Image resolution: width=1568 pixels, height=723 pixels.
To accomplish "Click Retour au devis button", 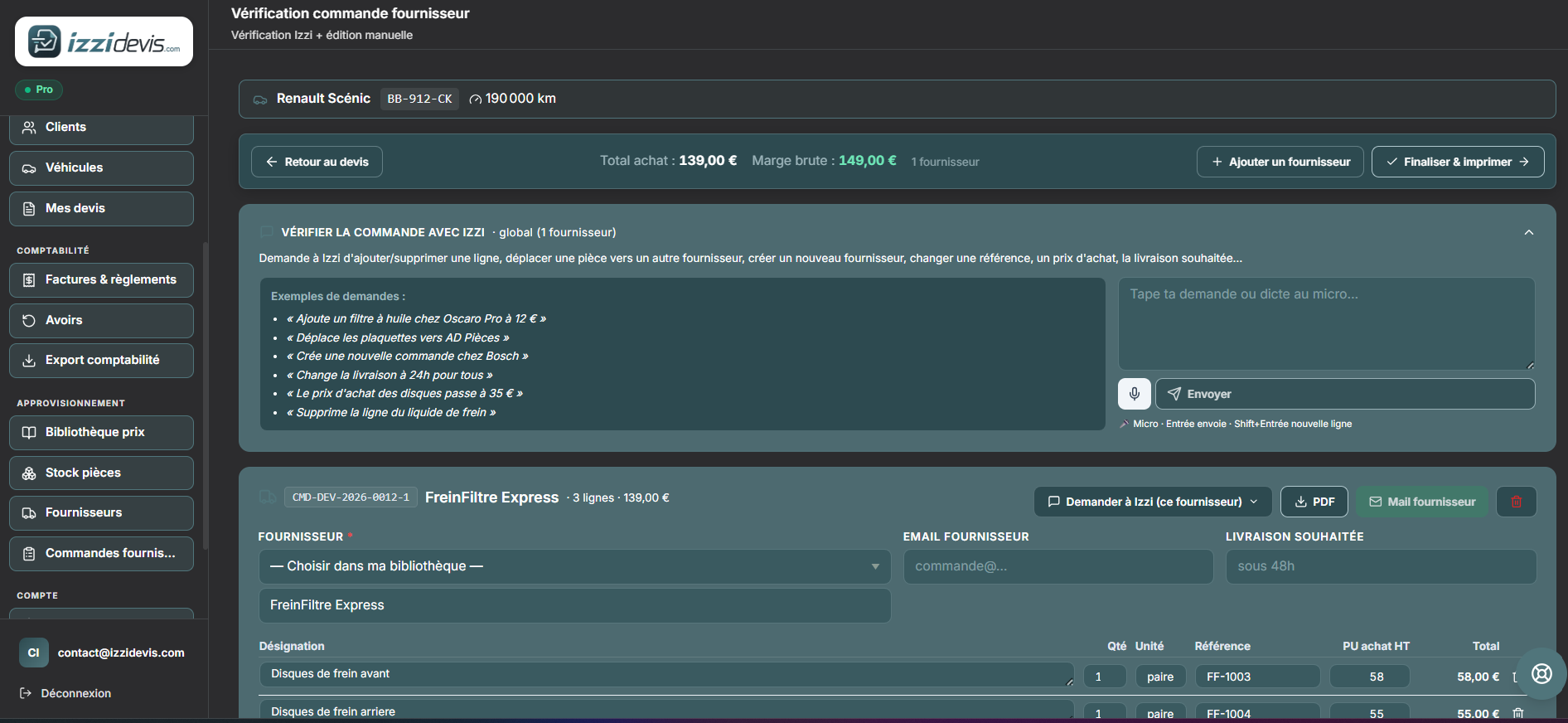I will tap(317, 162).
